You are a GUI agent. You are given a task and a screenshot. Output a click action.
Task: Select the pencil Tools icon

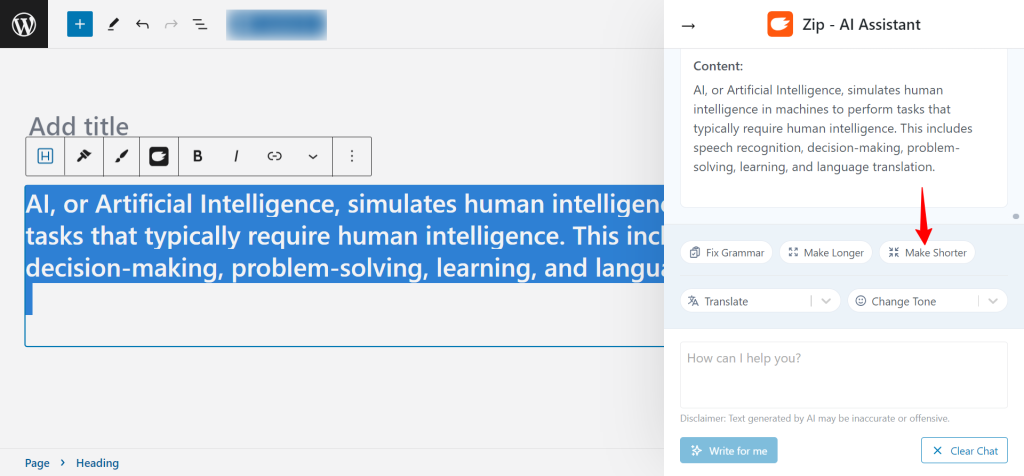(x=113, y=25)
